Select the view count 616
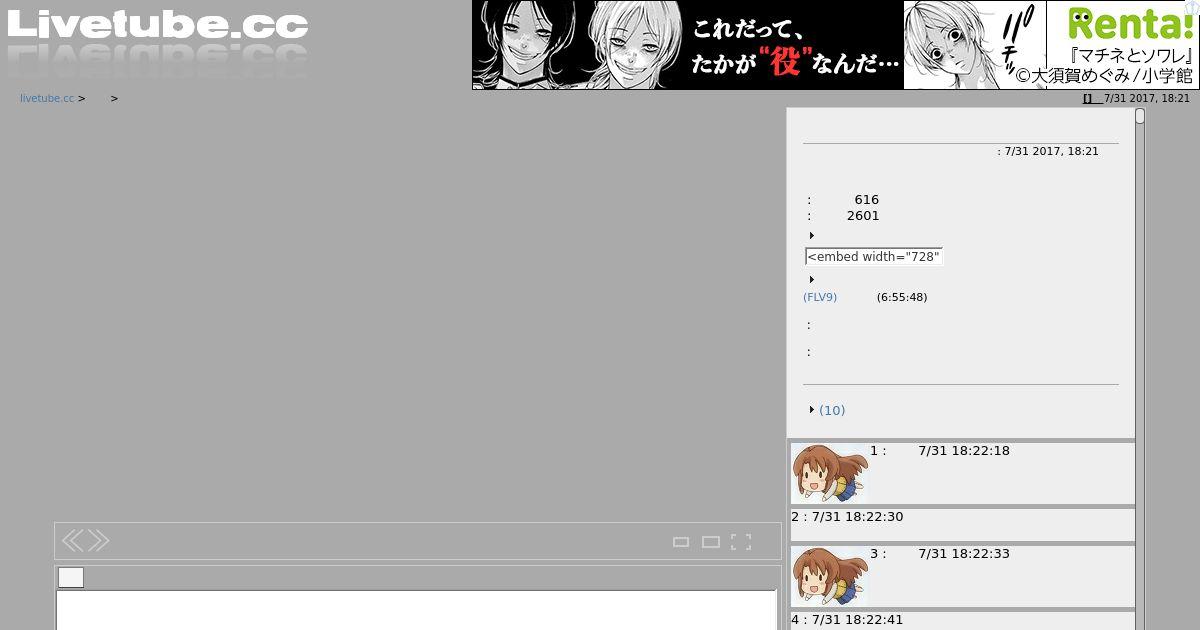The width and height of the screenshot is (1200, 630). pyautogui.click(x=867, y=200)
